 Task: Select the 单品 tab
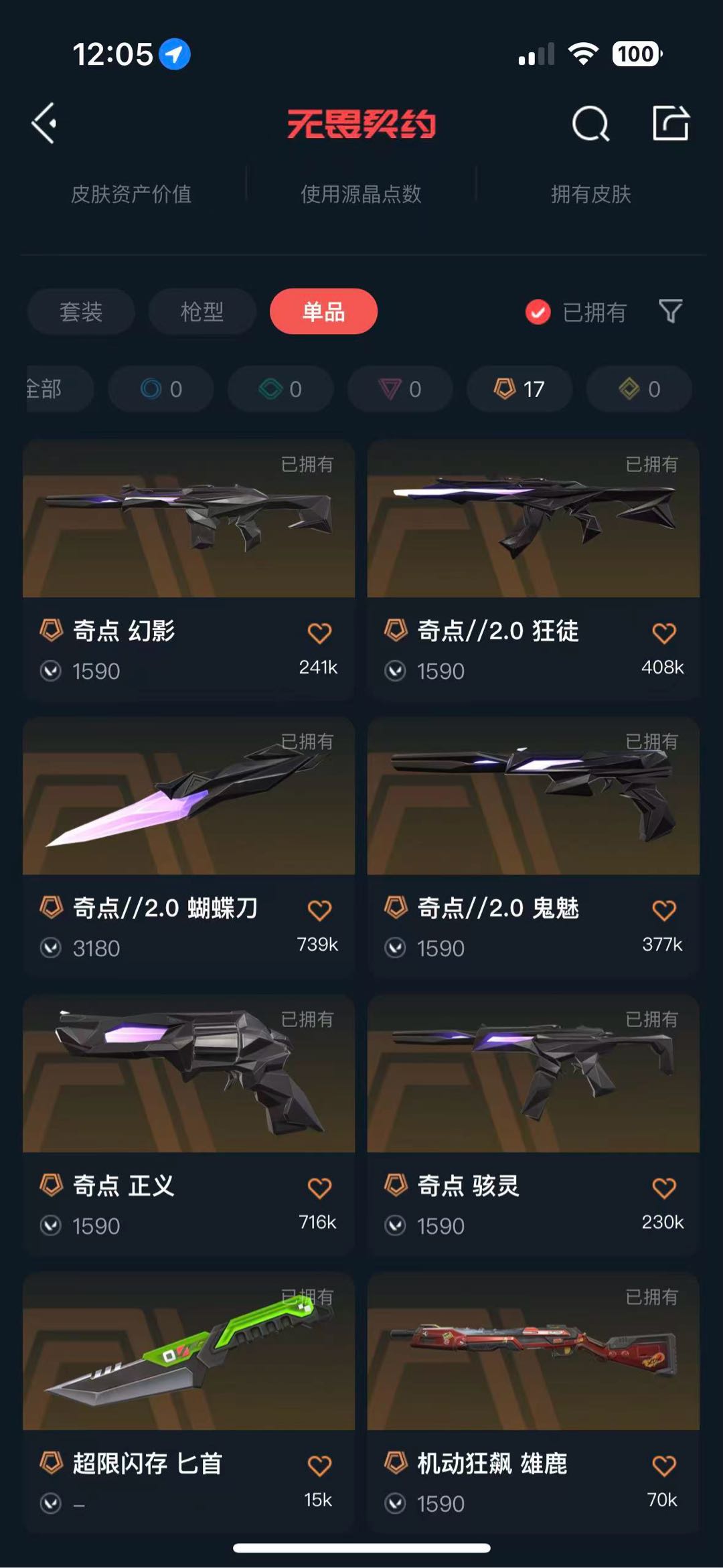(x=323, y=311)
